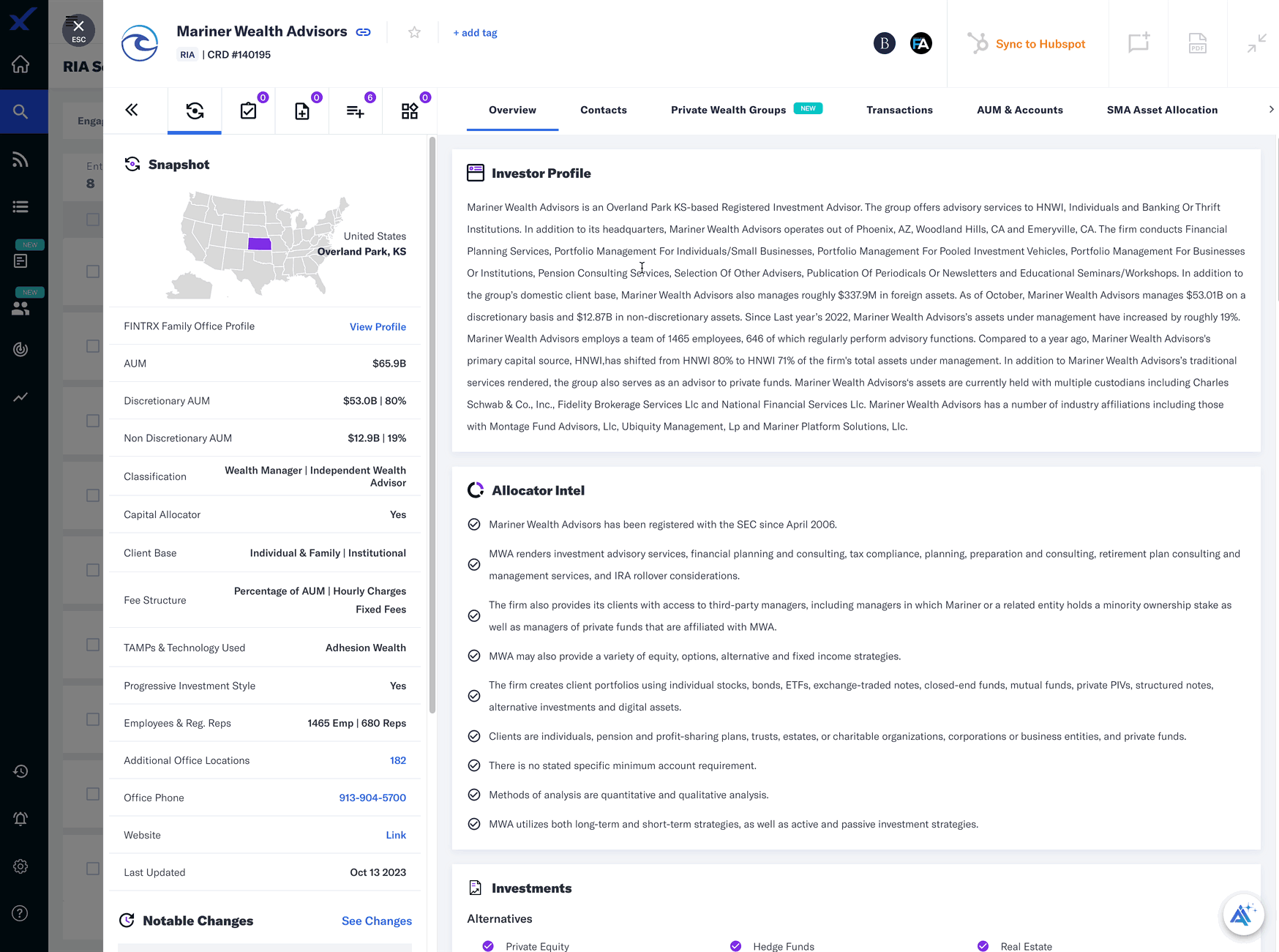Open the FA badge icon
1279x952 pixels.
(921, 44)
